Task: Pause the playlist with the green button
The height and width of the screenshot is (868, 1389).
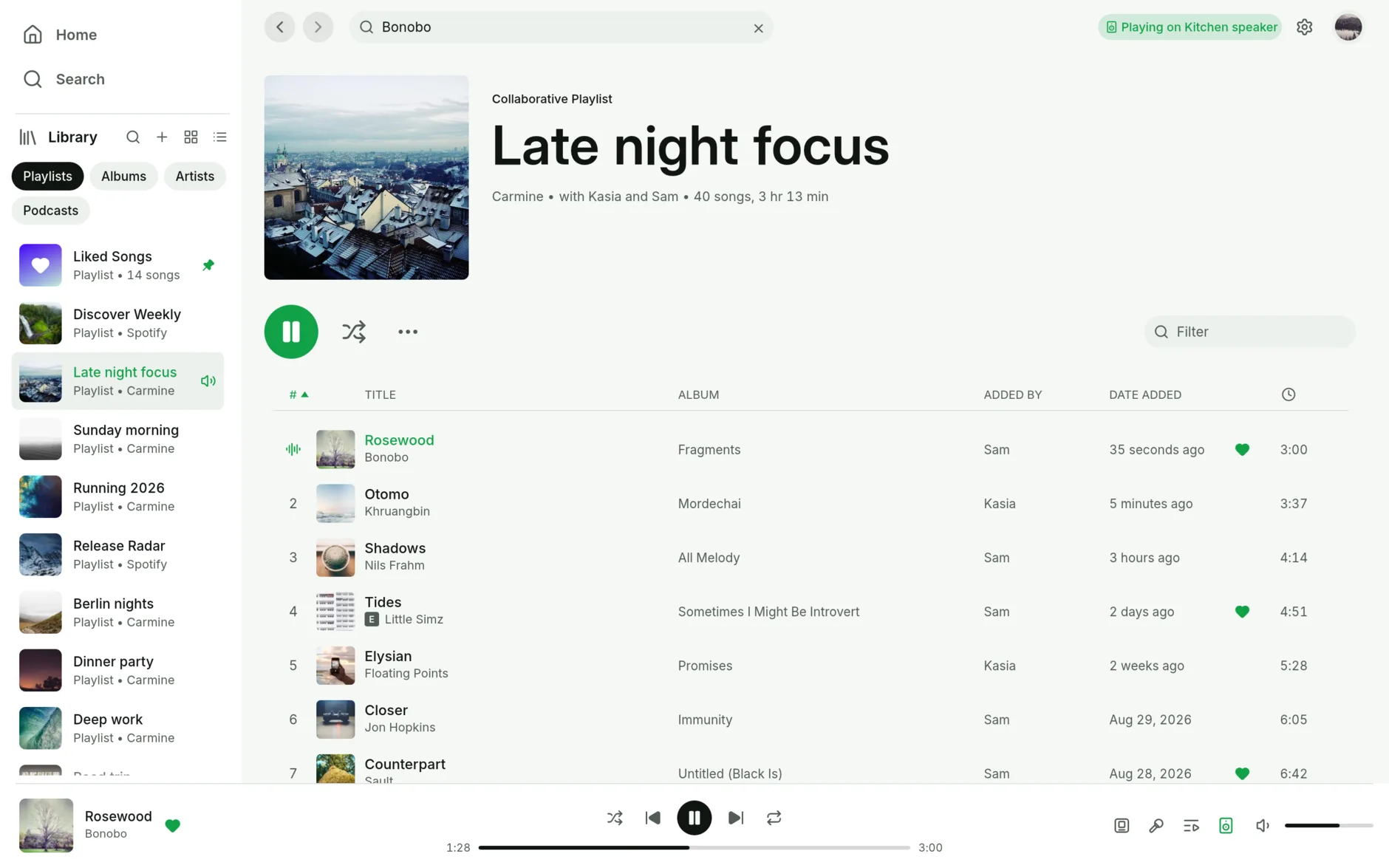Action: point(291,332)
